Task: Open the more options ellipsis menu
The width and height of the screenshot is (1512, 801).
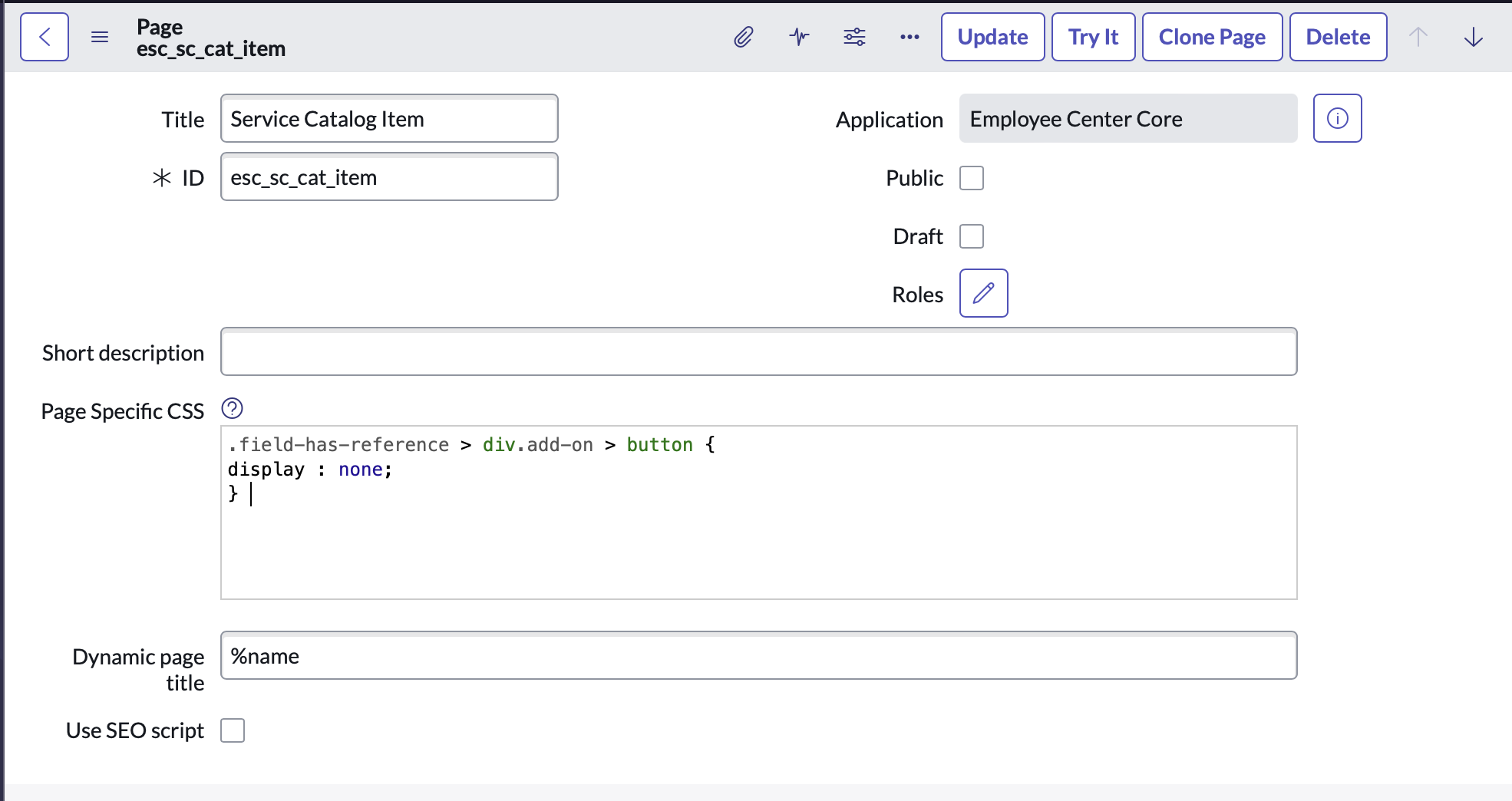Action: pyautogui.click(x=909, y=36)
